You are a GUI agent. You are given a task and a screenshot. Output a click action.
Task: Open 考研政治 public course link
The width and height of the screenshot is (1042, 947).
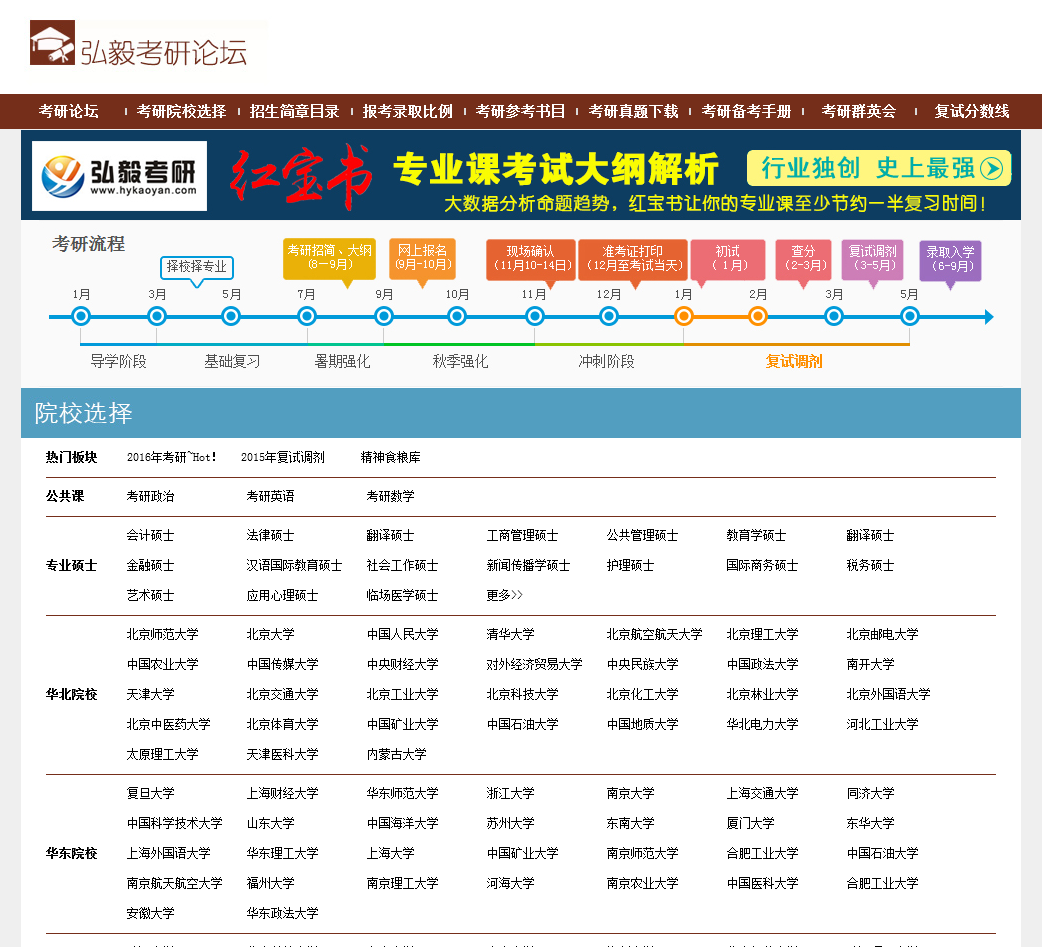(150, 496)
